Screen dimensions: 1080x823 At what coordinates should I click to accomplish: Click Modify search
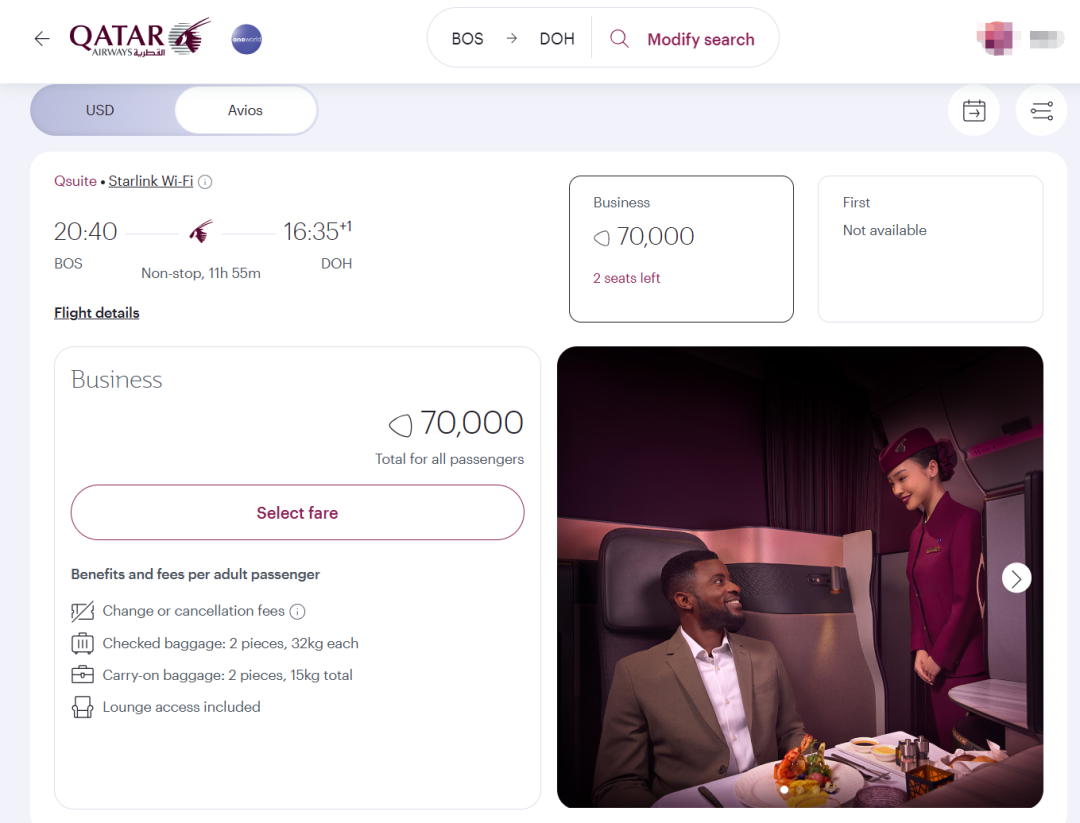click(700, 39)
